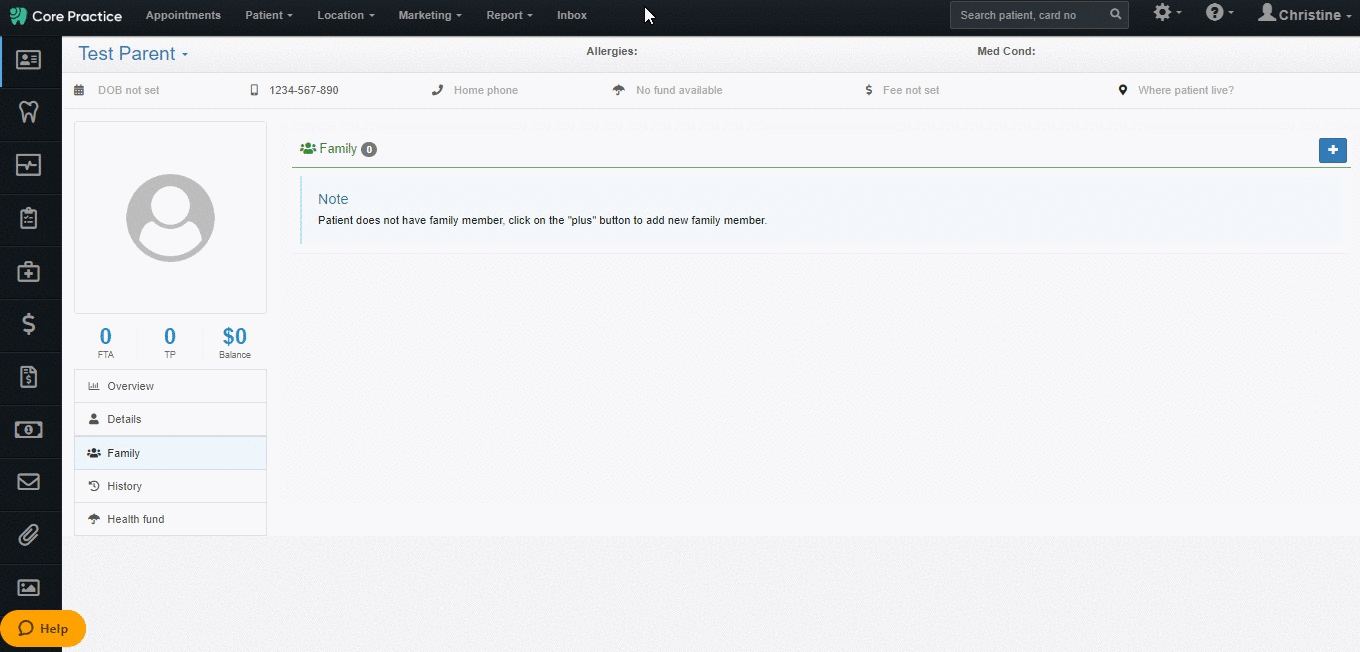Expand the Location menu
Screen dimensions: 1360x652
click(x=346, y=15)
